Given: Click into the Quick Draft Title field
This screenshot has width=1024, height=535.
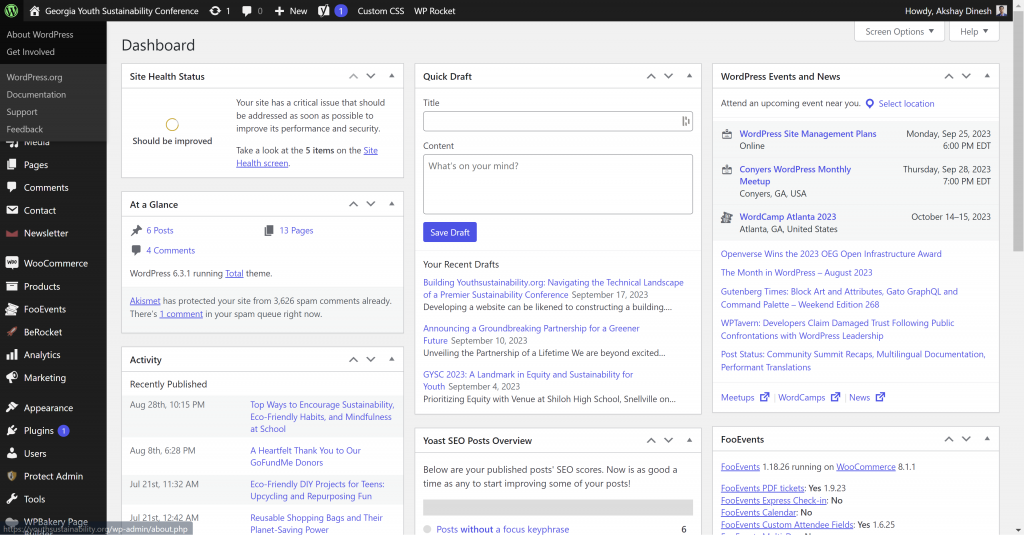Looking at the screenshot, I should (x=550, y=121).
